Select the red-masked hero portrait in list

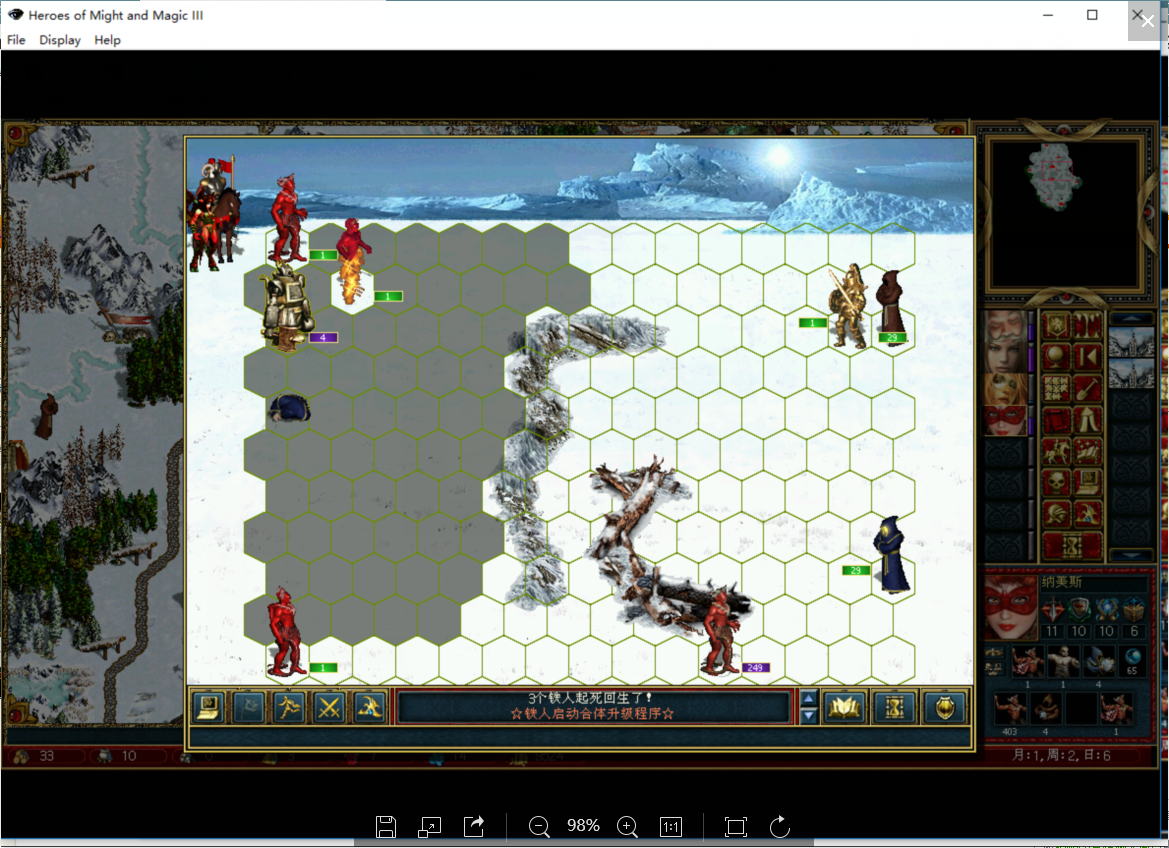1005,420
